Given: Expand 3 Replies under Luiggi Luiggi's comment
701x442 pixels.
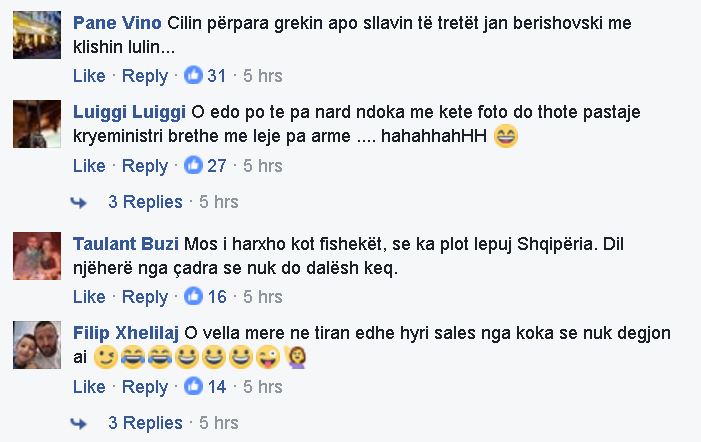Looking at the screenshot, I should (145, 202).
